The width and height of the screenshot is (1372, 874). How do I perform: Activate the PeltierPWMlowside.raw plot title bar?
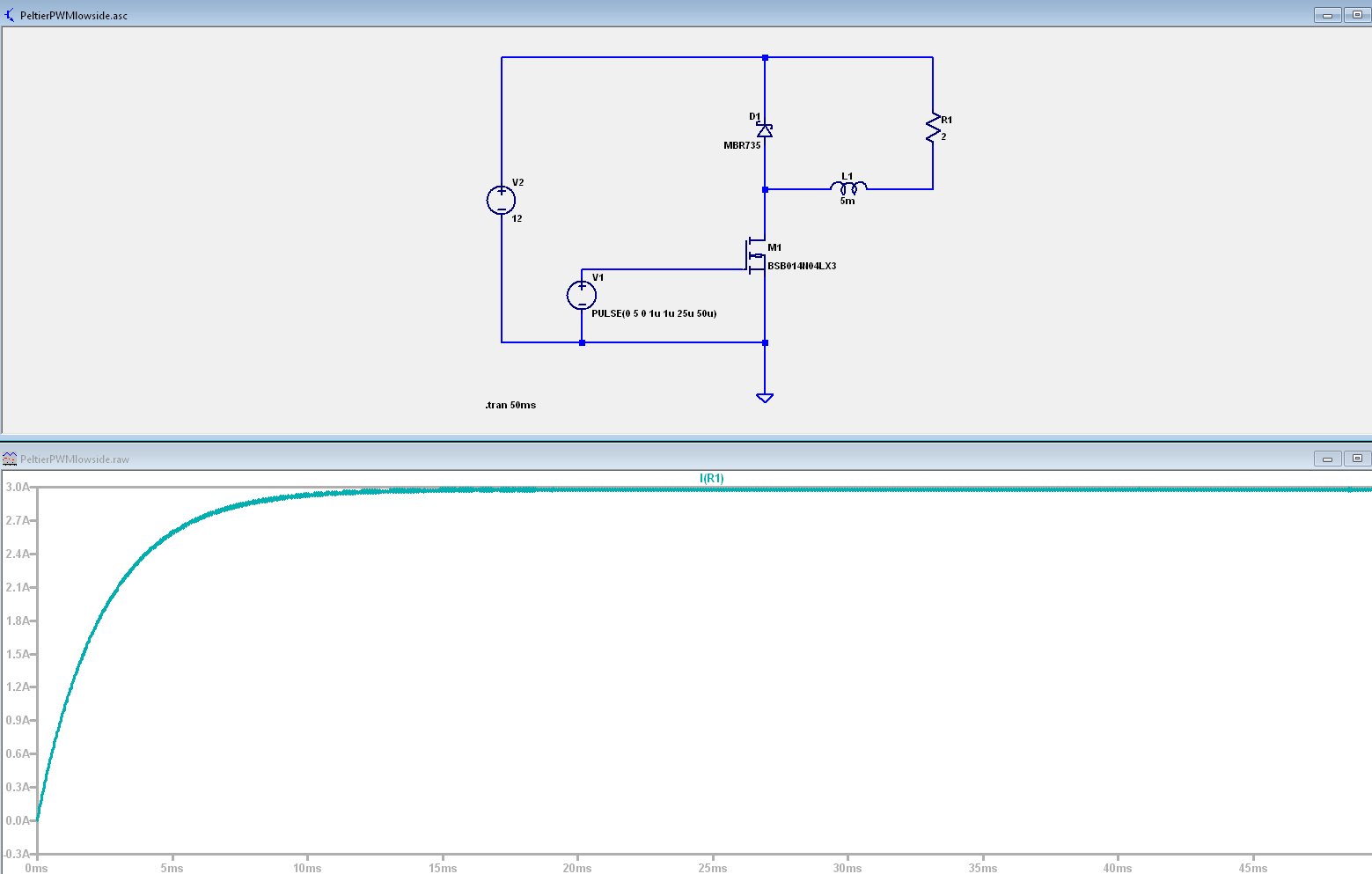point(616,459)
